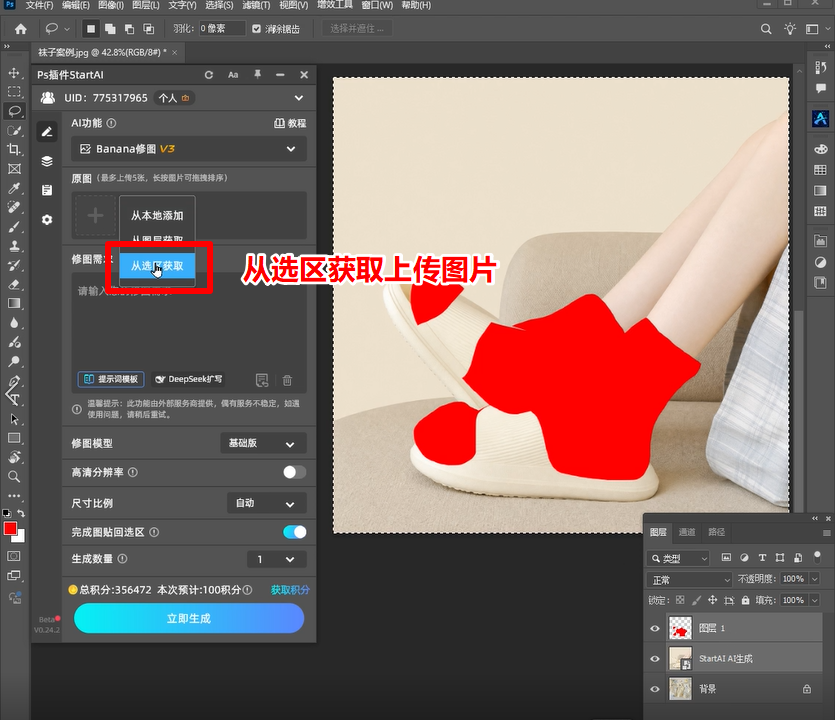
Task: Open the 尺寸比例 自动 dropdown
Action: (x=267, y=503)
